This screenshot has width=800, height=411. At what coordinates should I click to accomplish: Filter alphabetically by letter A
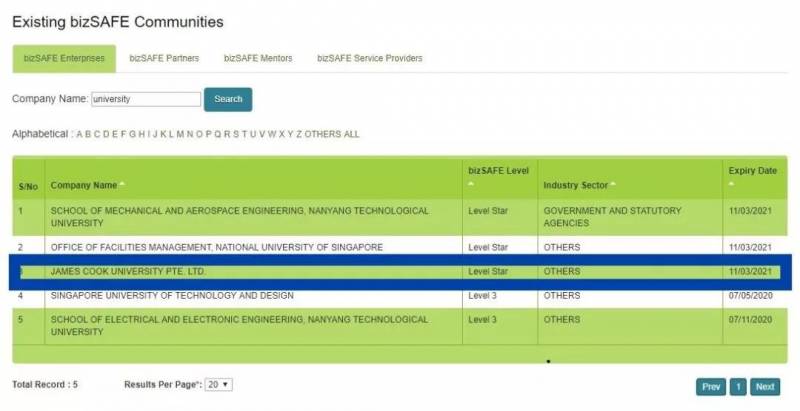(x=80, y=134)
